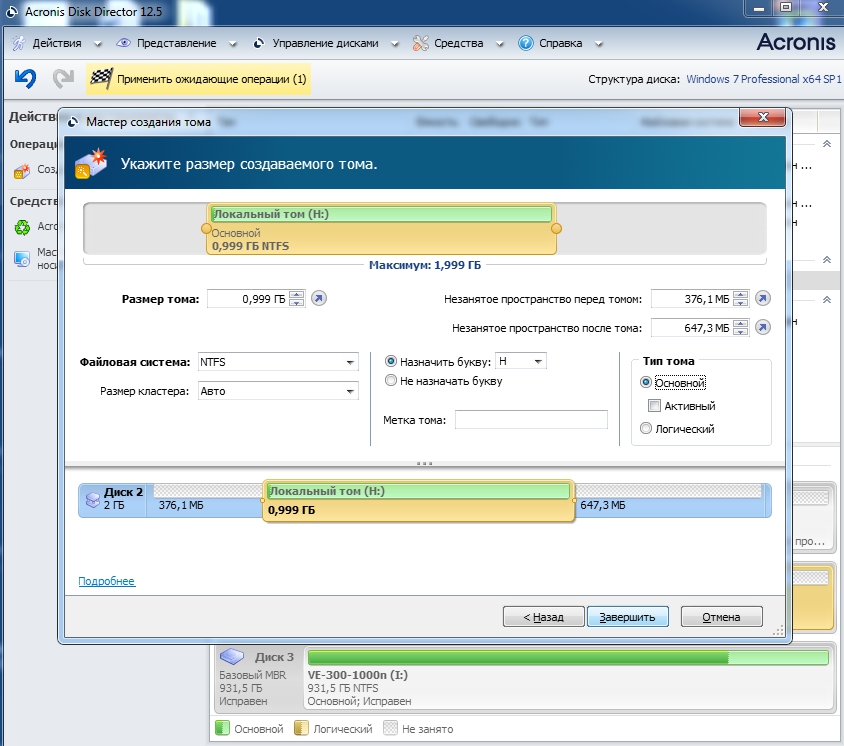The height and width of the screenshot is (746, 844).
Task: Select the Основной volume type
Action: pos(646,382)
